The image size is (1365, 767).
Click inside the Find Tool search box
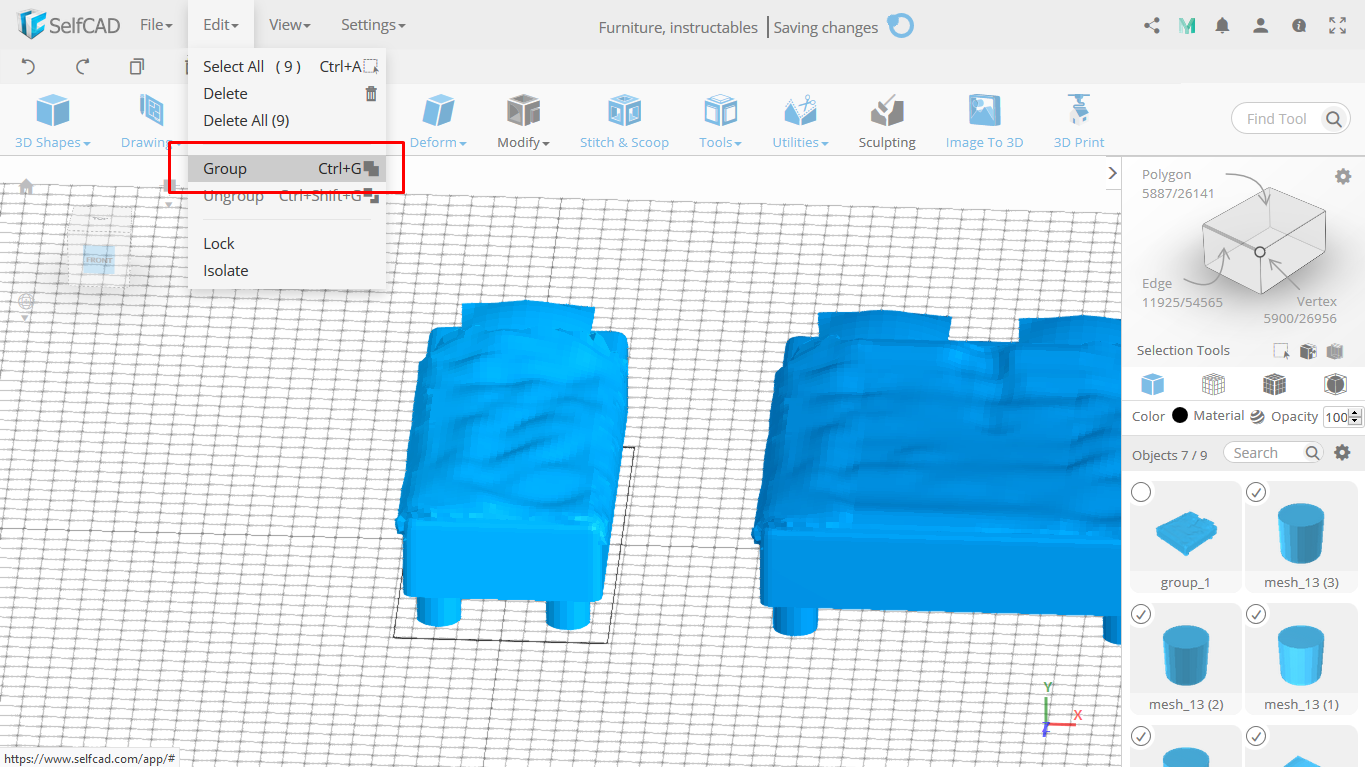[x=1276, y=119]
